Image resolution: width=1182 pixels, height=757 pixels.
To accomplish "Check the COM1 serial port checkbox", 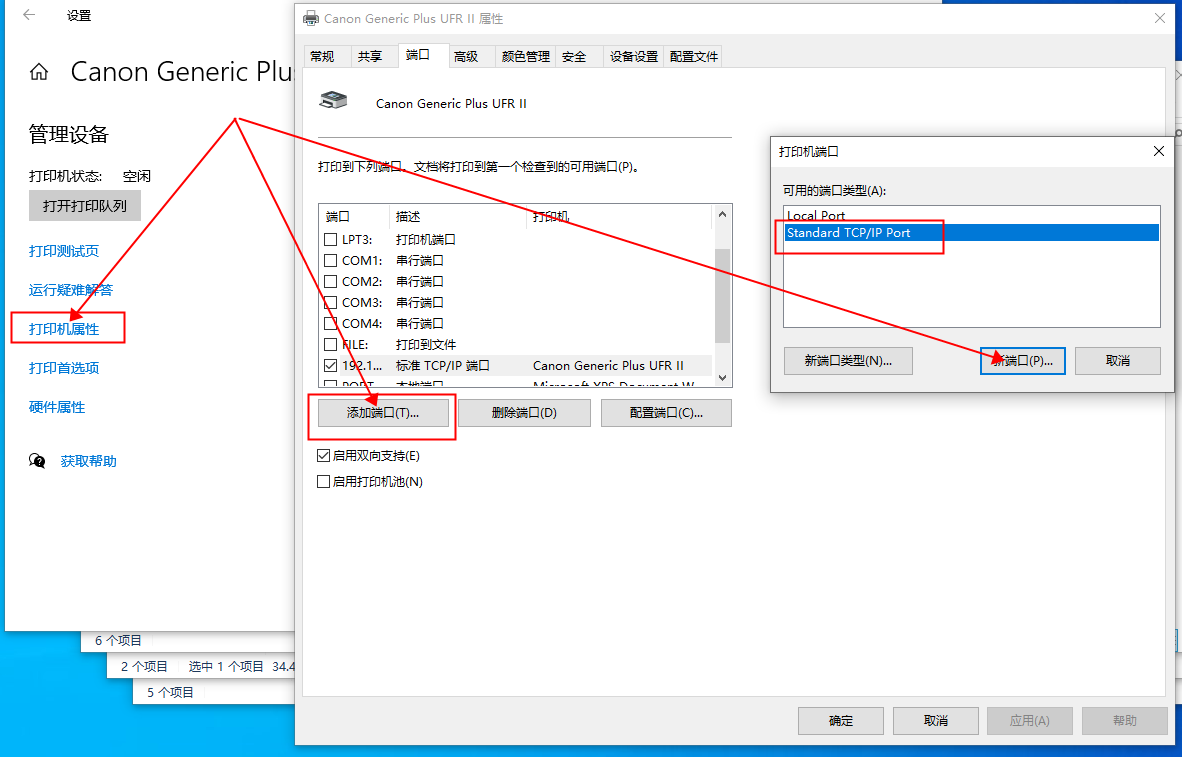I will coord(331,261).
